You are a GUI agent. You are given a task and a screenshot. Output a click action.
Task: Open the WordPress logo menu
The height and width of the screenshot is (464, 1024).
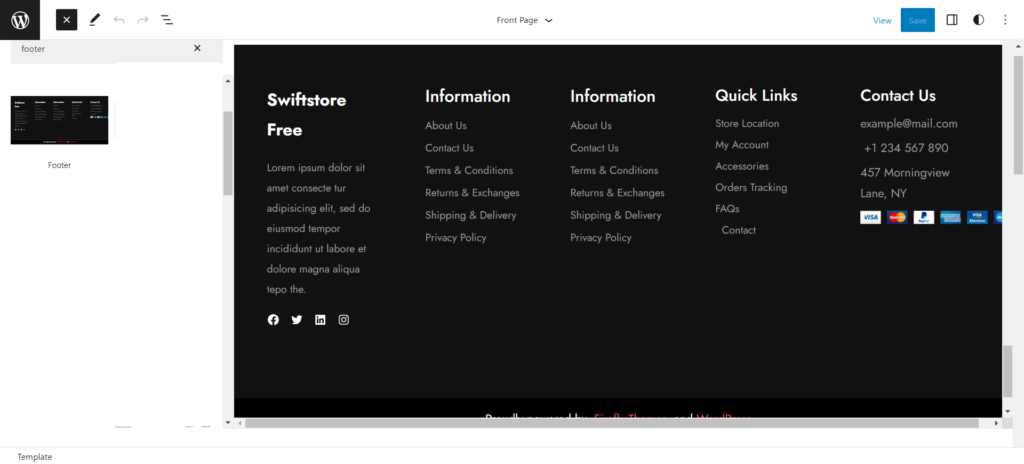click(20, 20)
